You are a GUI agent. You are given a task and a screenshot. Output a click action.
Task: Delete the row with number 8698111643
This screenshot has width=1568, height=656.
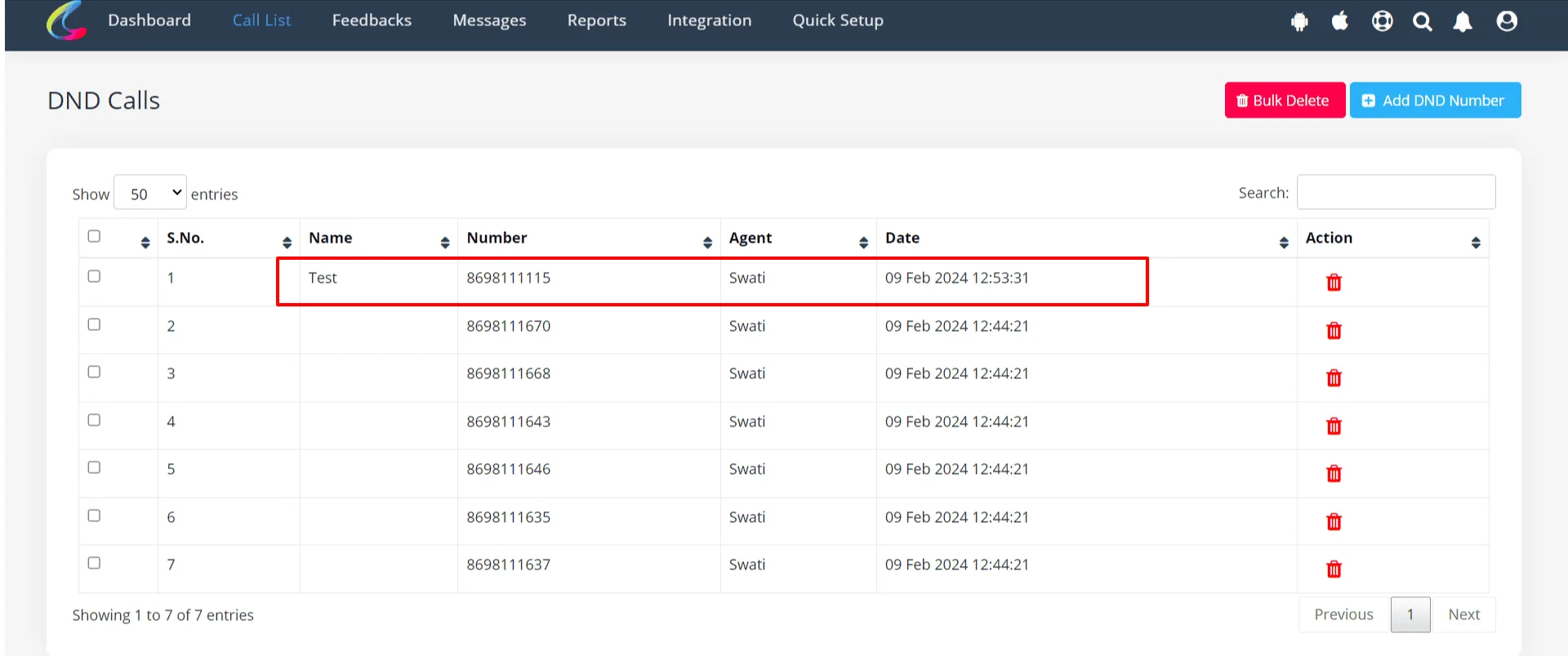point(1334,426)
